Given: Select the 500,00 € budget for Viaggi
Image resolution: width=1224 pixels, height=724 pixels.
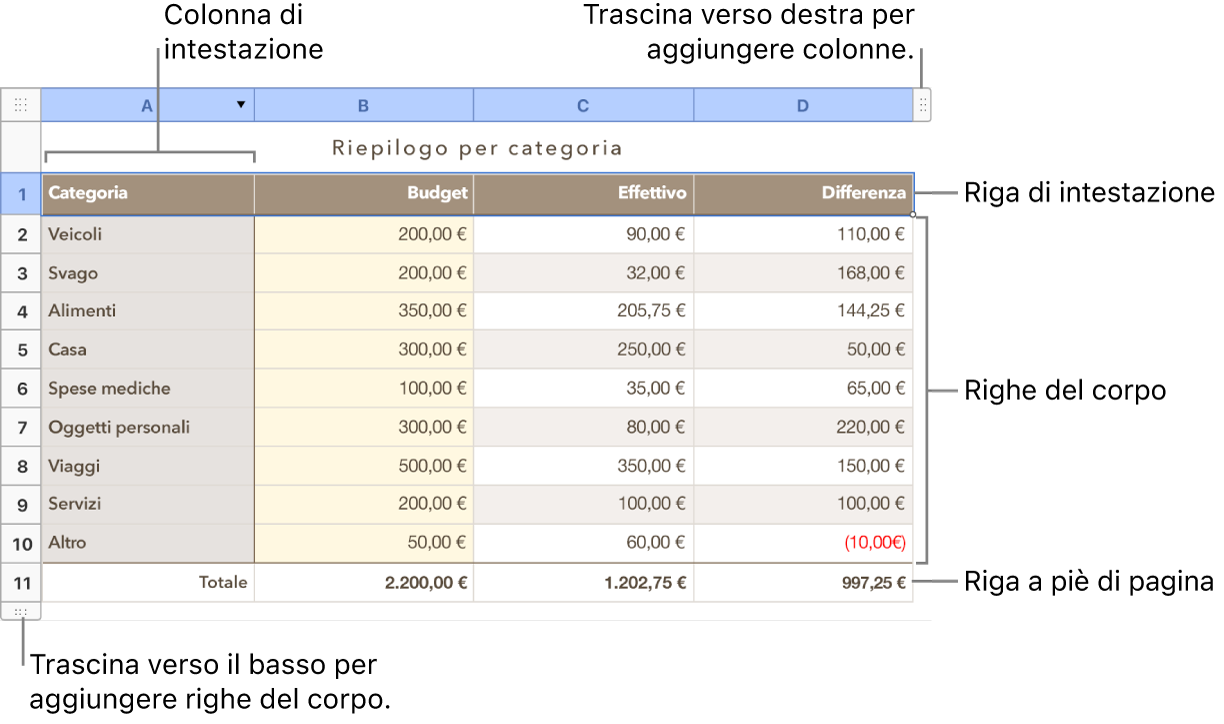Looking at the screenshot, I should coord(364,466).
